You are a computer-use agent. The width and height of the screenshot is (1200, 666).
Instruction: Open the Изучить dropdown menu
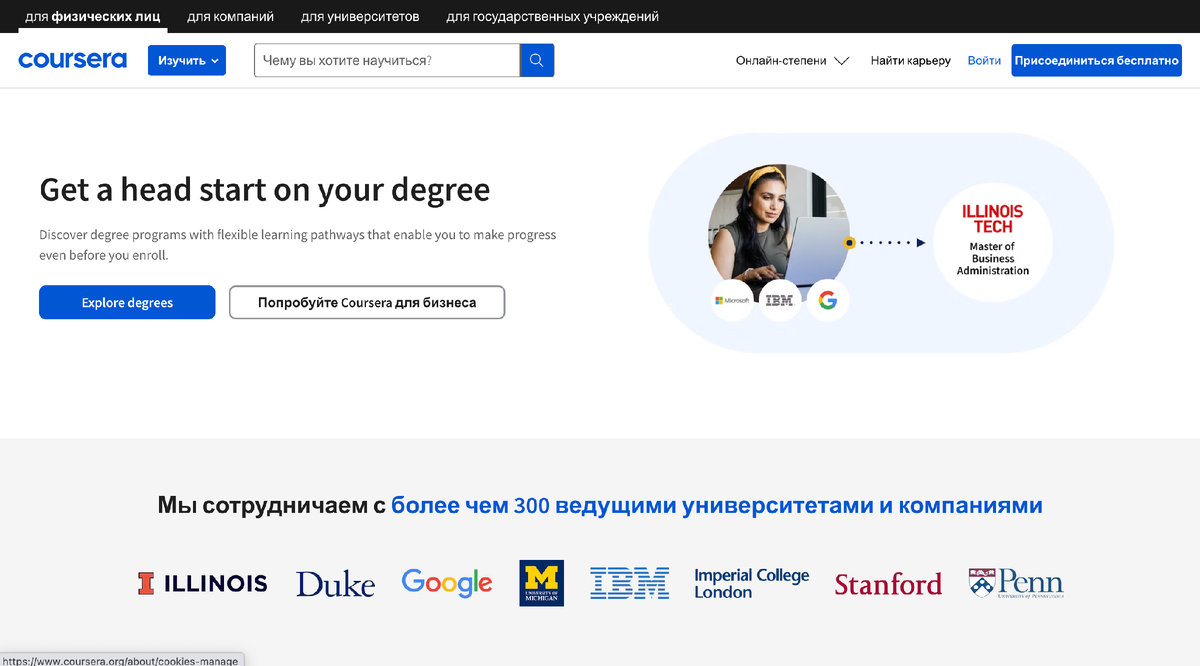[x=187, y=60]
